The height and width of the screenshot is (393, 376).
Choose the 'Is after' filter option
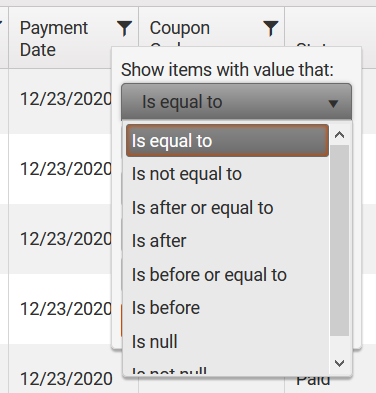click(227, 241)
